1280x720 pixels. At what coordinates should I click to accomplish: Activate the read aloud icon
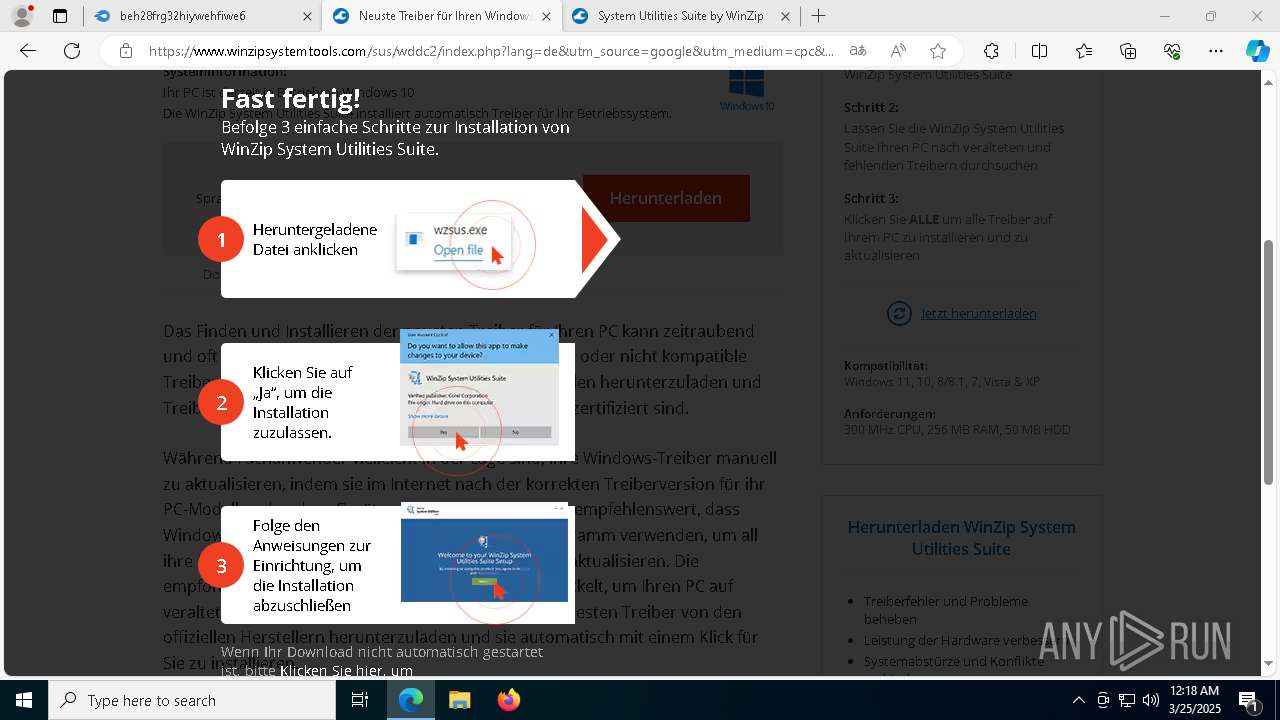898,51
